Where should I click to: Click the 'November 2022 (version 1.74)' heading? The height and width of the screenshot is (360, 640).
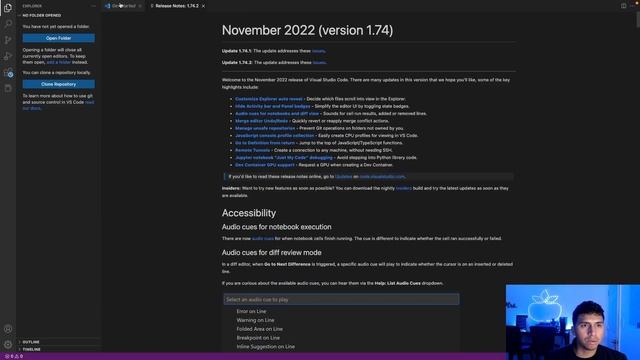[x=307, y=30]
